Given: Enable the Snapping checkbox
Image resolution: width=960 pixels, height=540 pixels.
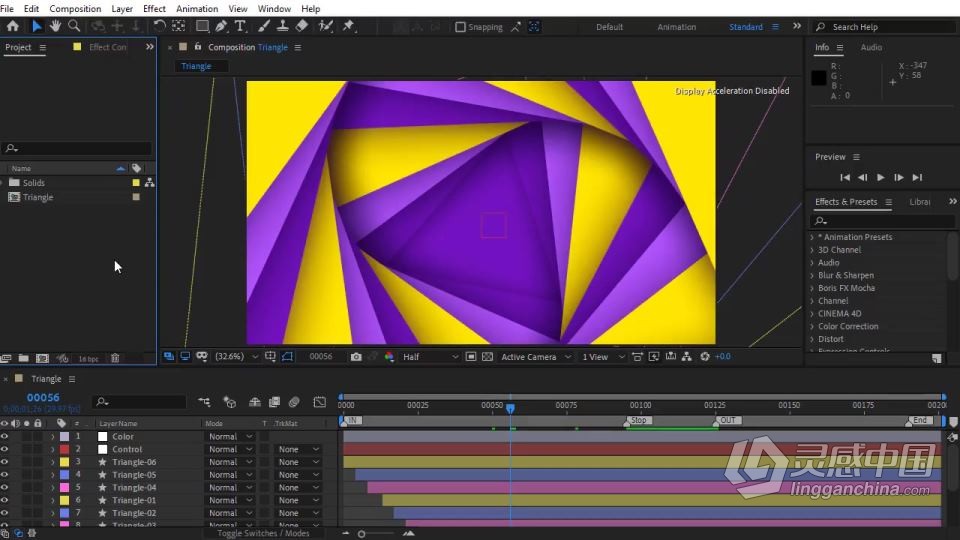Looking at the screenshot, I should (x=460, y=27).
